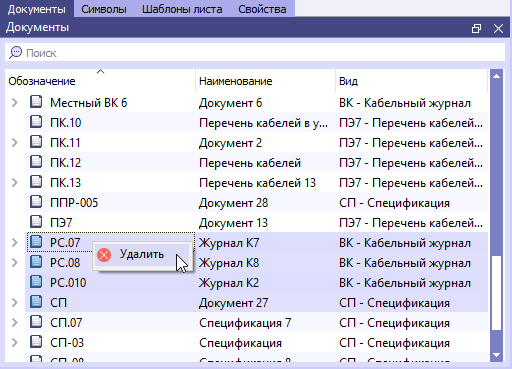
Task: Expand the РС.08 tree node
Action: (x=14, y=262)
